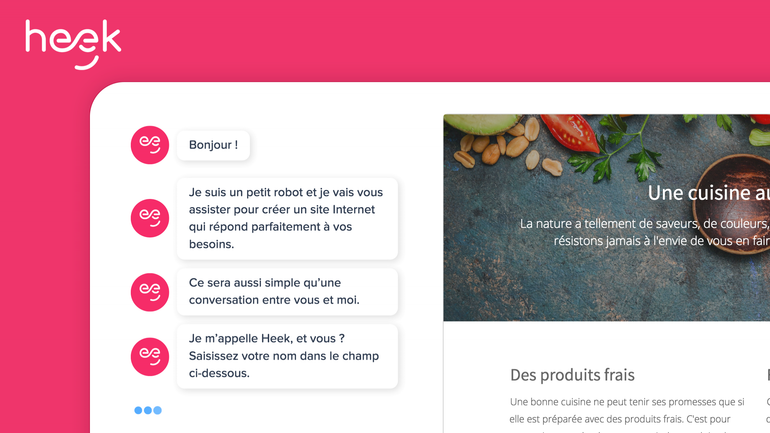The width and height of the screenshot is (770, 433).
Task: Click the wooden bowl in the hero image
Action: [733, 204]
